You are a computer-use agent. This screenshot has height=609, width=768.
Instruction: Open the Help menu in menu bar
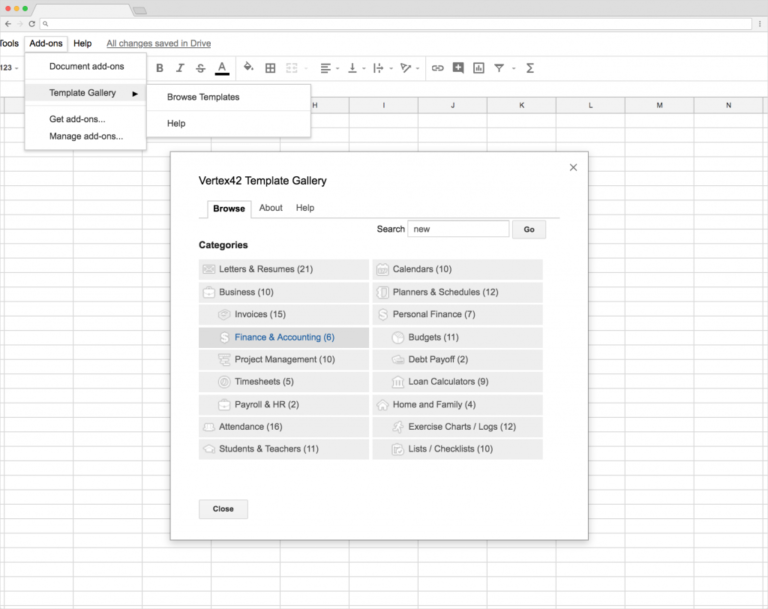click(82, 43)
